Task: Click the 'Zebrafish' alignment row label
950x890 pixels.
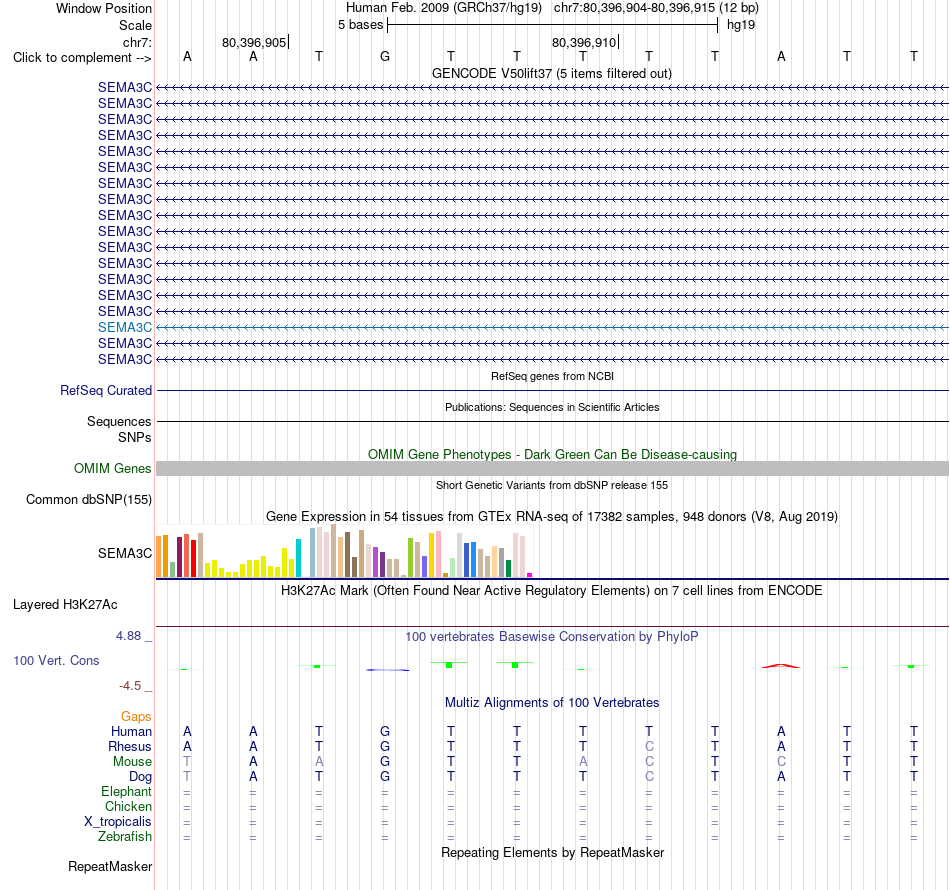Action: [125, 836]
